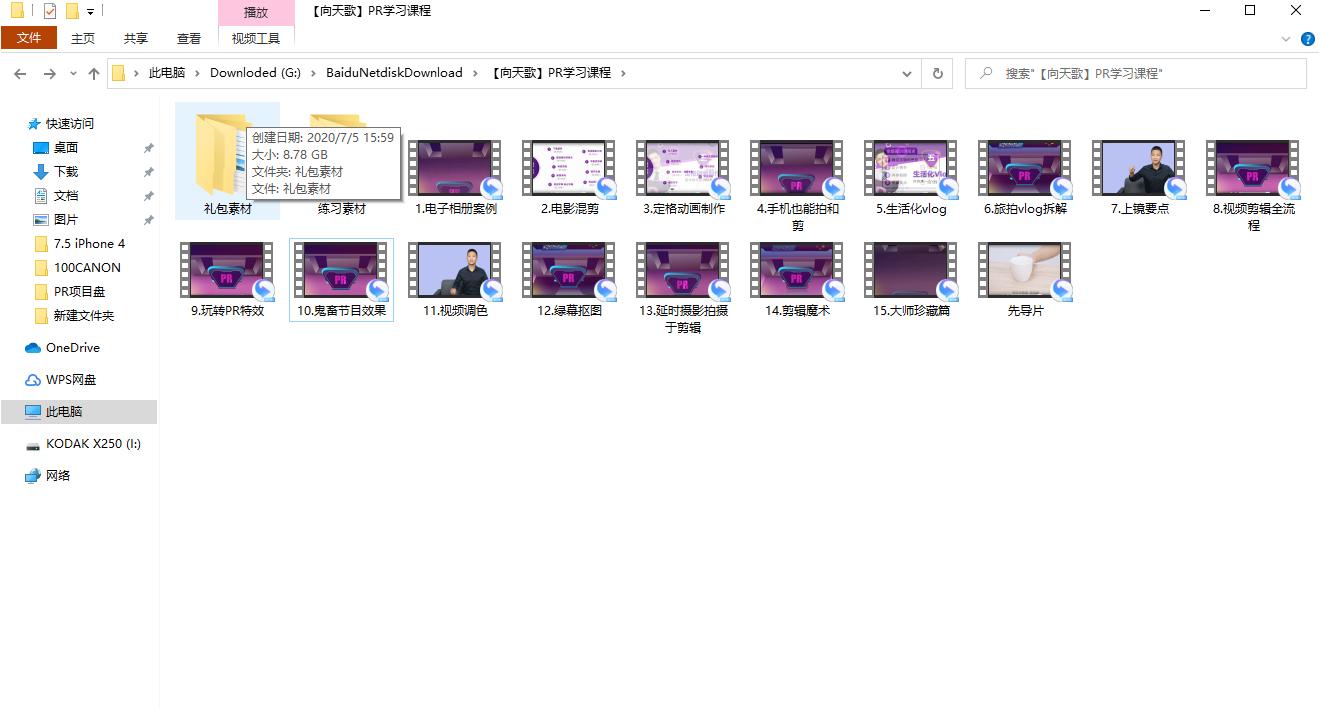The width and height of the screenshot is (1320, 708).
Task: Click the search box for PR学习课程
Action: coord(1135,73)
